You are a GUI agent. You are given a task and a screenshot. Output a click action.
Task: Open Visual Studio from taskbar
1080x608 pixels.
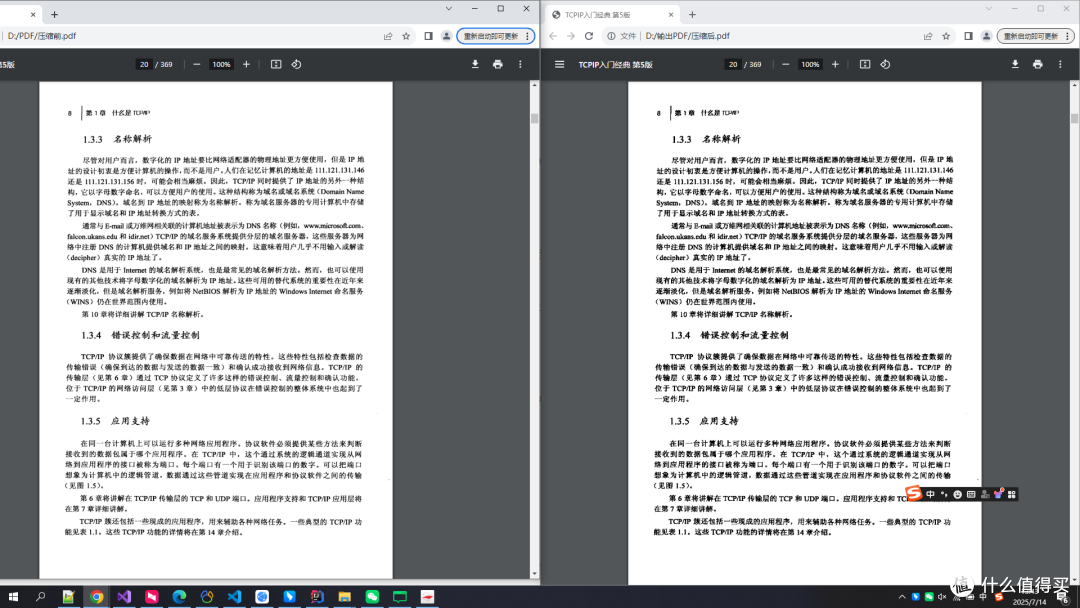[x=124, y=596]
